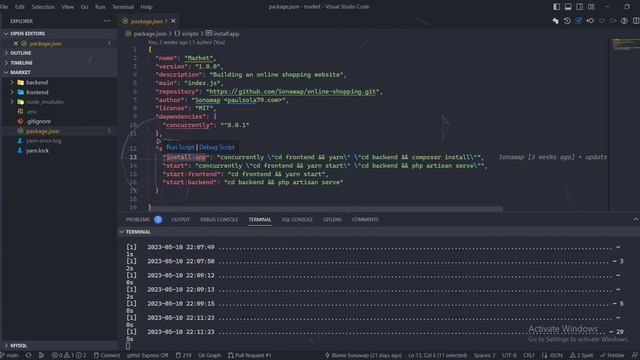Switch to the Output panel tab
Screen dimensions: 640x360
pos(180,220)
